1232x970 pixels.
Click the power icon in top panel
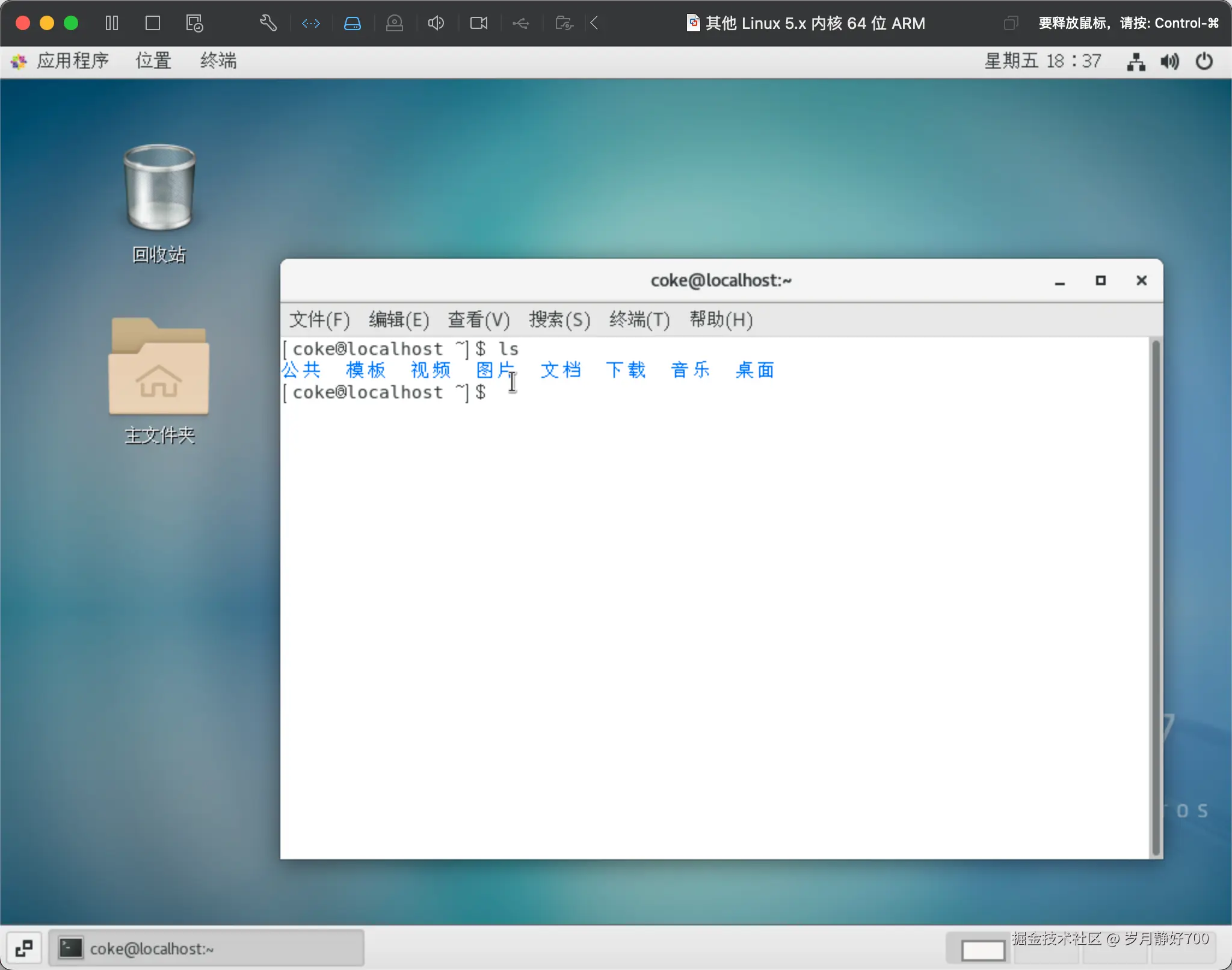(1204, 61)
